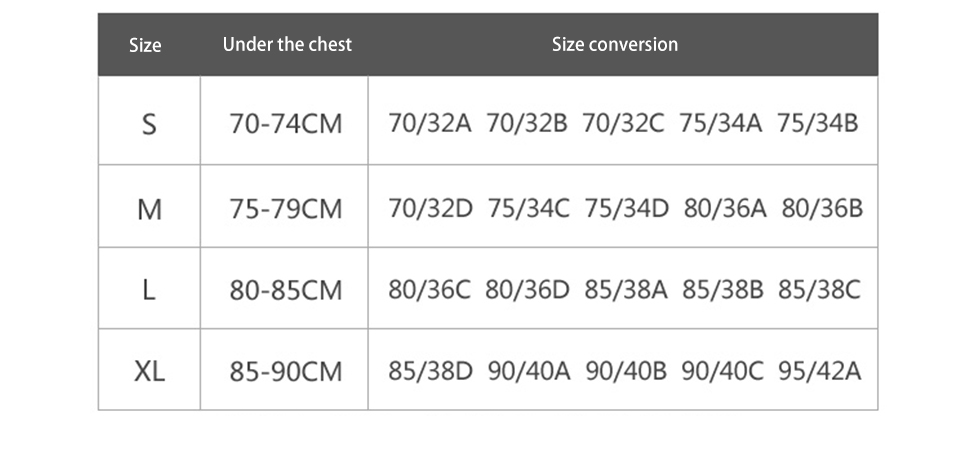This screenshot has height=452, width=968.
Task: Click the 80/36C size conversion
Action: coord(429,290)
